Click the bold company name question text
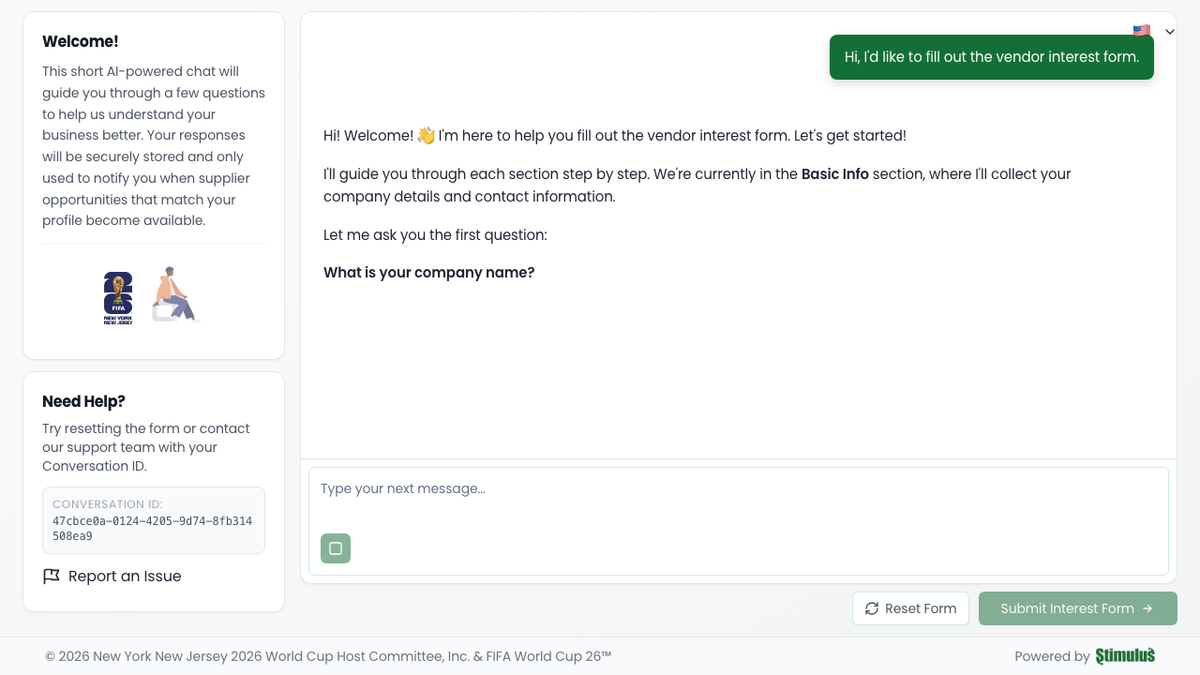The width and height of the screenshot is (1200, 675). coord(429,272)
